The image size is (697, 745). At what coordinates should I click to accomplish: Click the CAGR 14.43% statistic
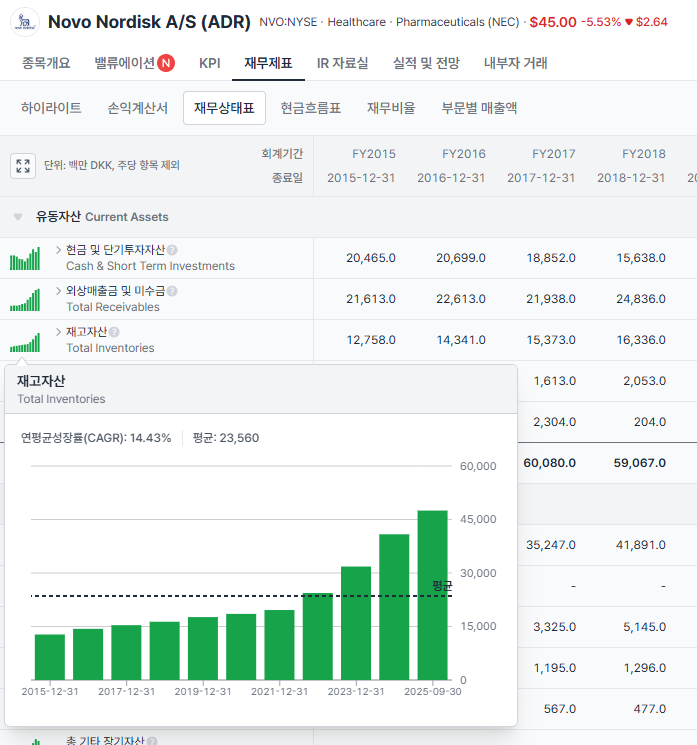click(96, 438)
